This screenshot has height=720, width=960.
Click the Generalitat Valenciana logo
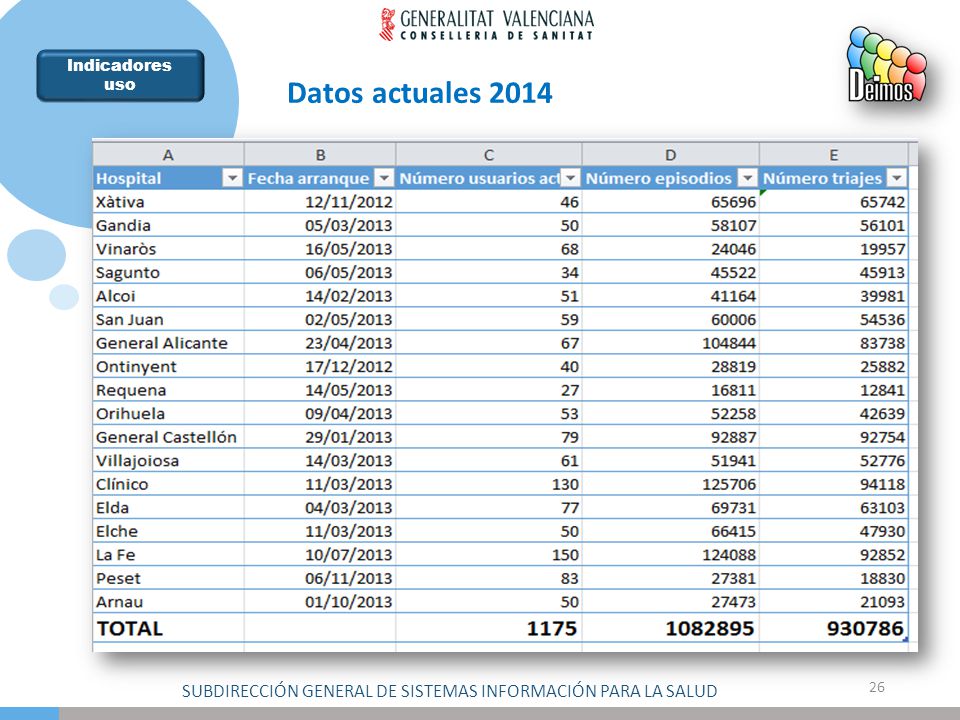pyautogui.click(x=487, y=24)
